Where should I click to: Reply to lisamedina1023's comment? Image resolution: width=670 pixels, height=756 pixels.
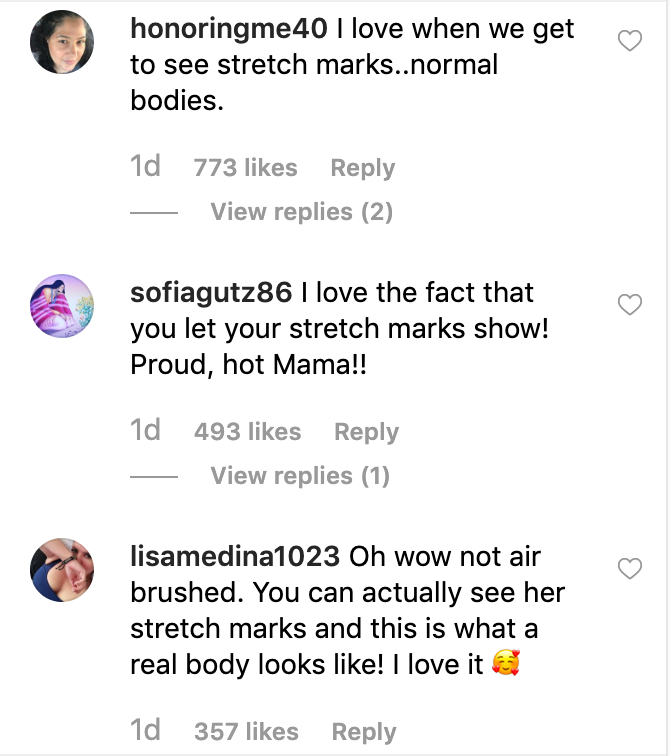[364, 732]
